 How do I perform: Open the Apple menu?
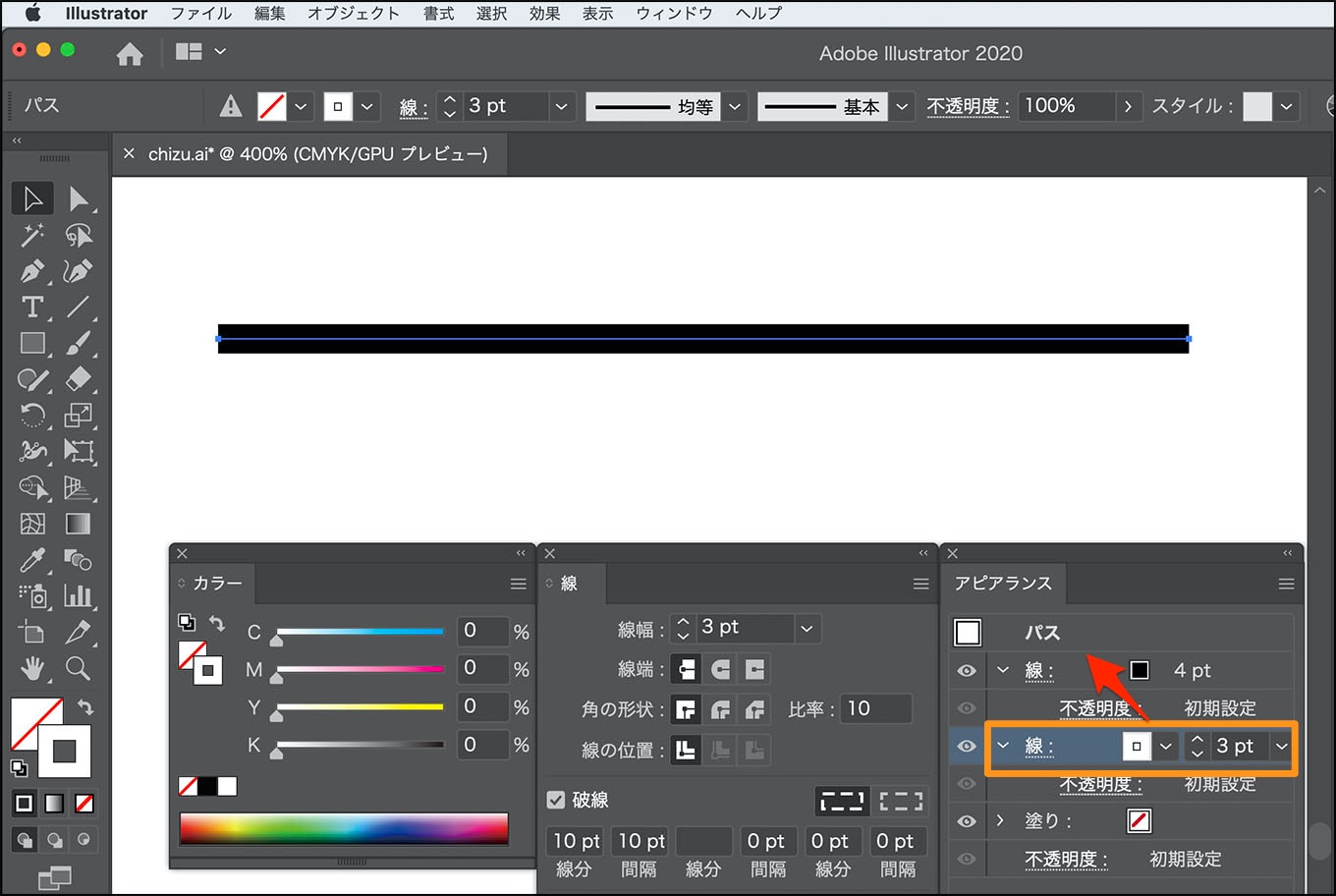[x=32, y=13]
